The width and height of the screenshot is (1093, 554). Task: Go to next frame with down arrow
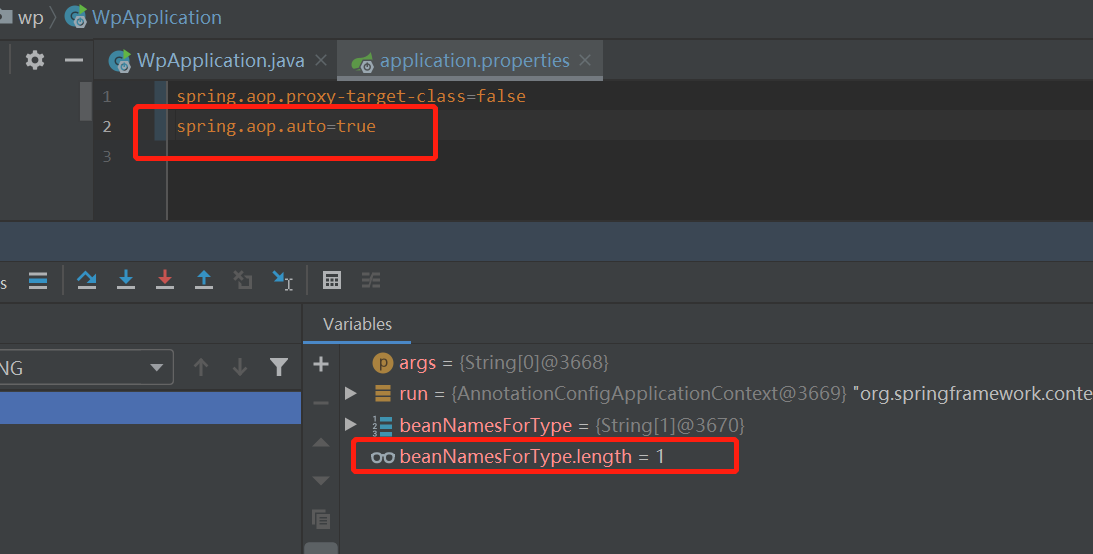tap(240, 367)
